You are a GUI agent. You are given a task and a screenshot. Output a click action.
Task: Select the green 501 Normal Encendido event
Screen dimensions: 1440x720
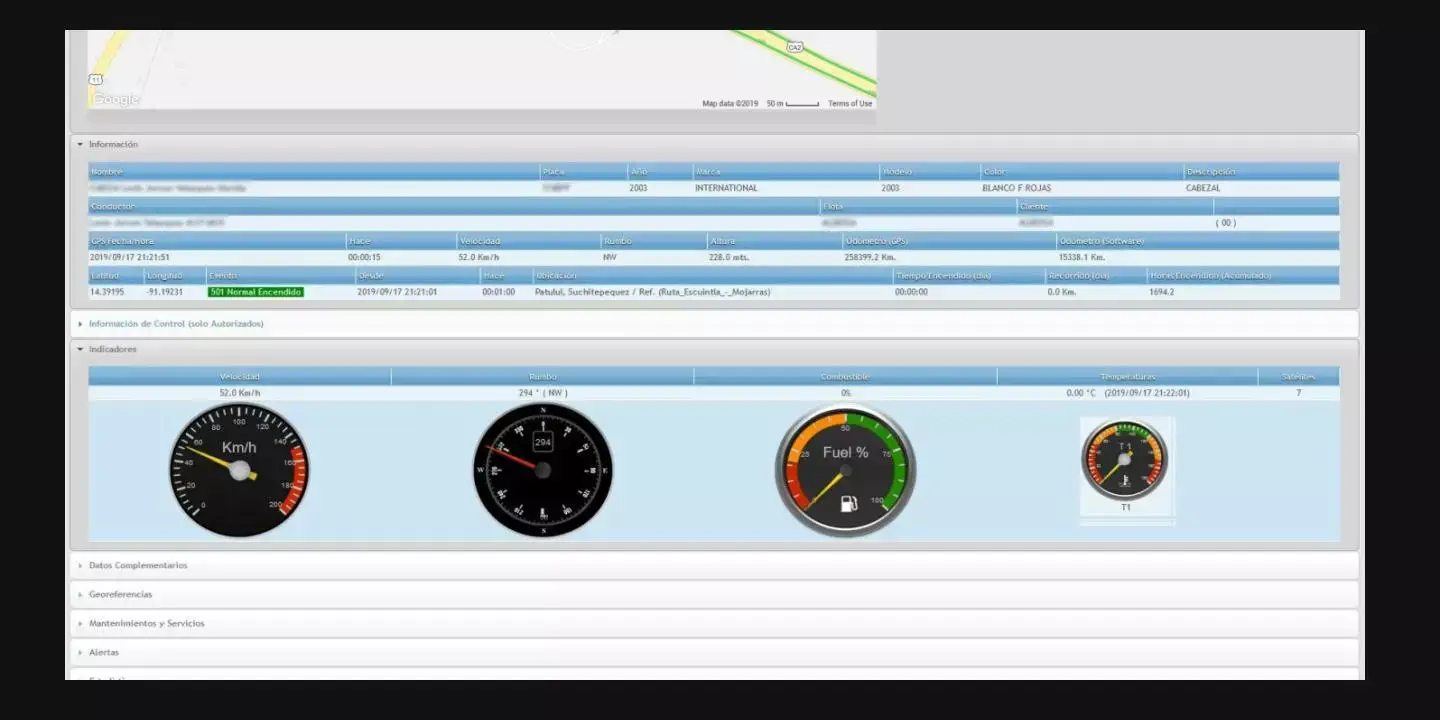click(x=255, y=292)
